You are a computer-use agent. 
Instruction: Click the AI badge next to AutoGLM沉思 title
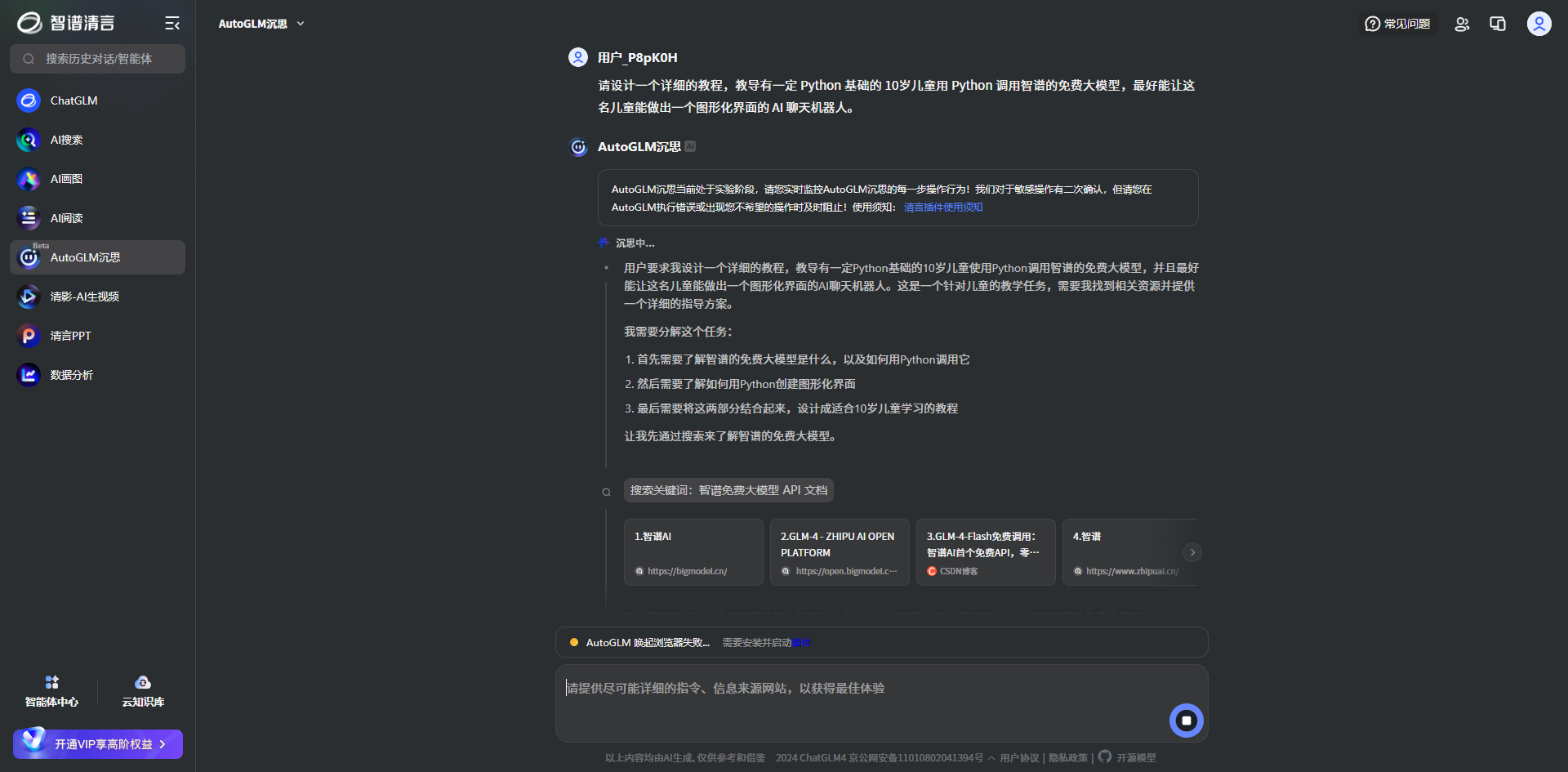click(x=690, y=146)
